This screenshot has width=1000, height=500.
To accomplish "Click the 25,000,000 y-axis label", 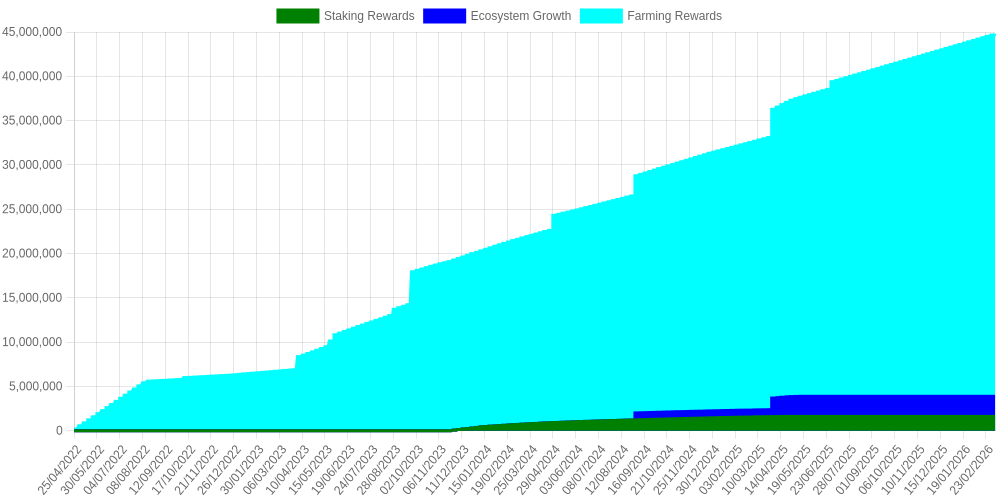I will [x=32, y=209].
